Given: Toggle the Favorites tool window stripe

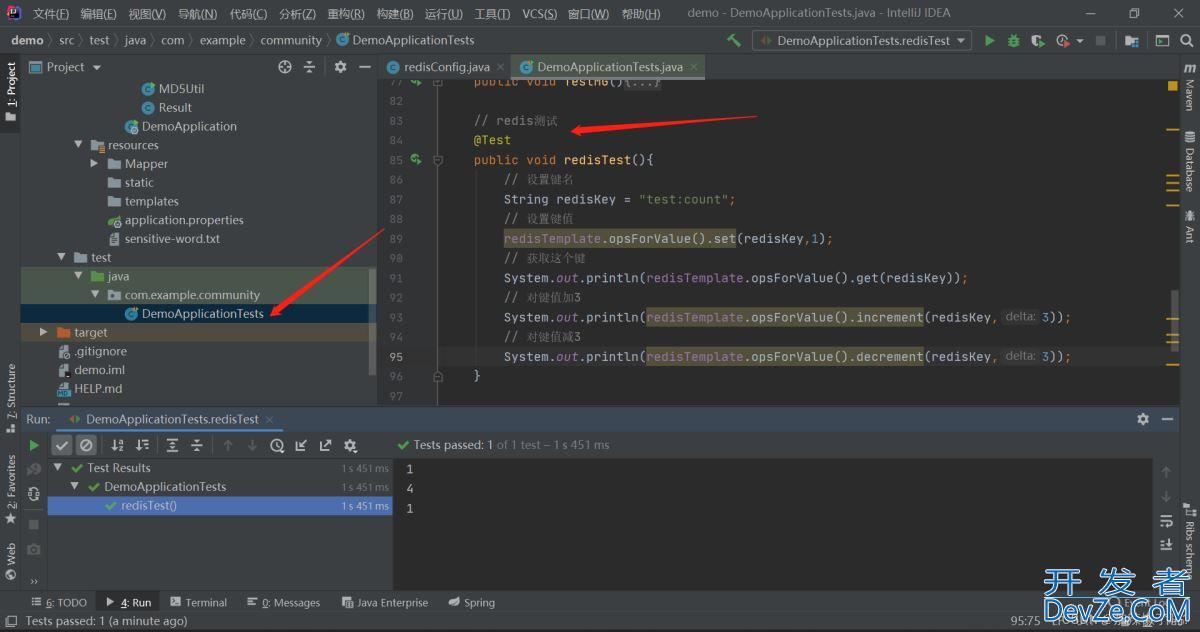Looking at the screenshot, I should [11, 490].
